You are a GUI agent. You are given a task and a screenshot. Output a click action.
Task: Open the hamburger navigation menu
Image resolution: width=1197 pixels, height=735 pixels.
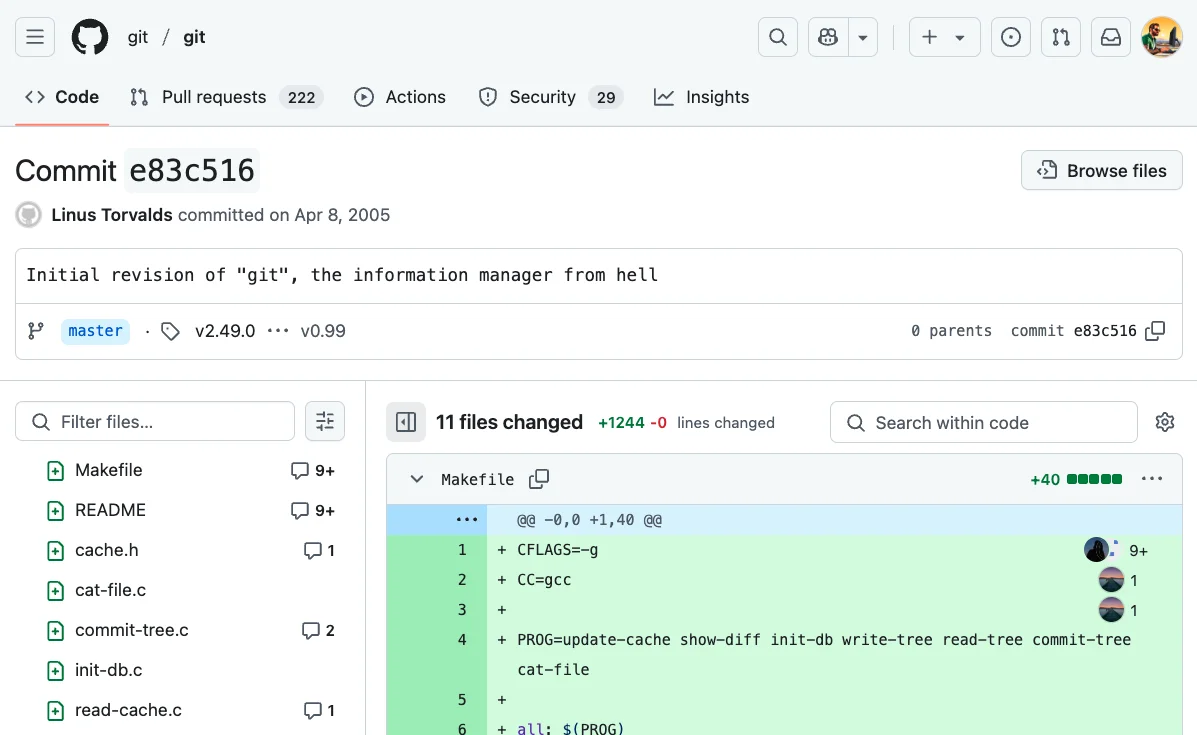click(35, 37)
